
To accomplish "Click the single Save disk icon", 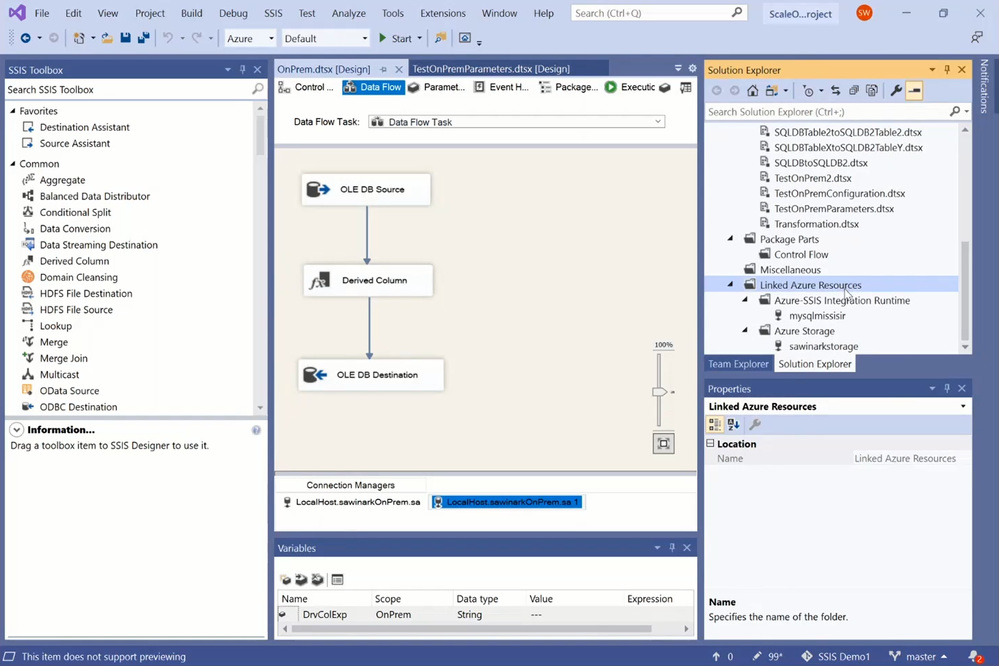I will (125, 38).
